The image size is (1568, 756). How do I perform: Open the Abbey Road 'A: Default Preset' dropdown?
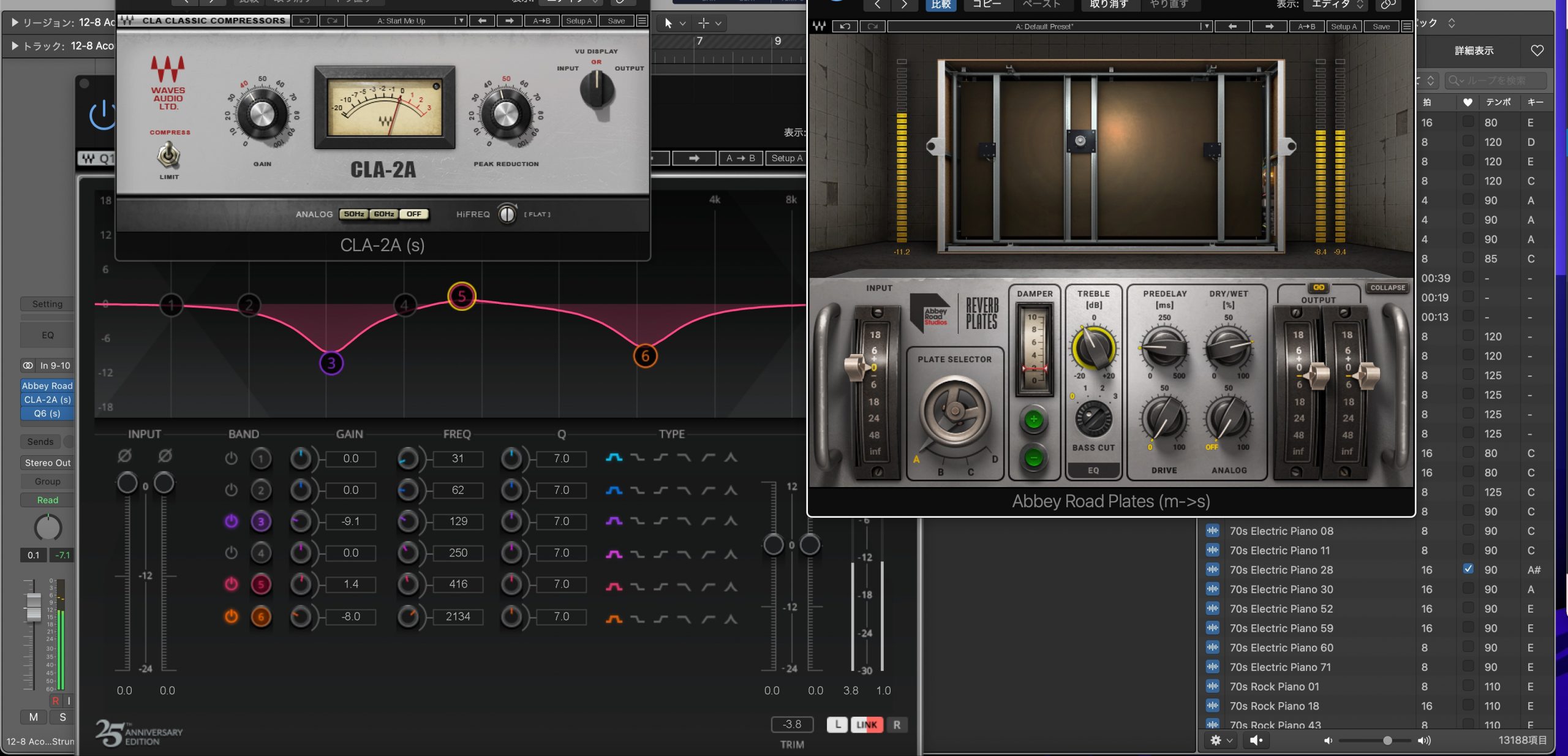point(1049,26)
